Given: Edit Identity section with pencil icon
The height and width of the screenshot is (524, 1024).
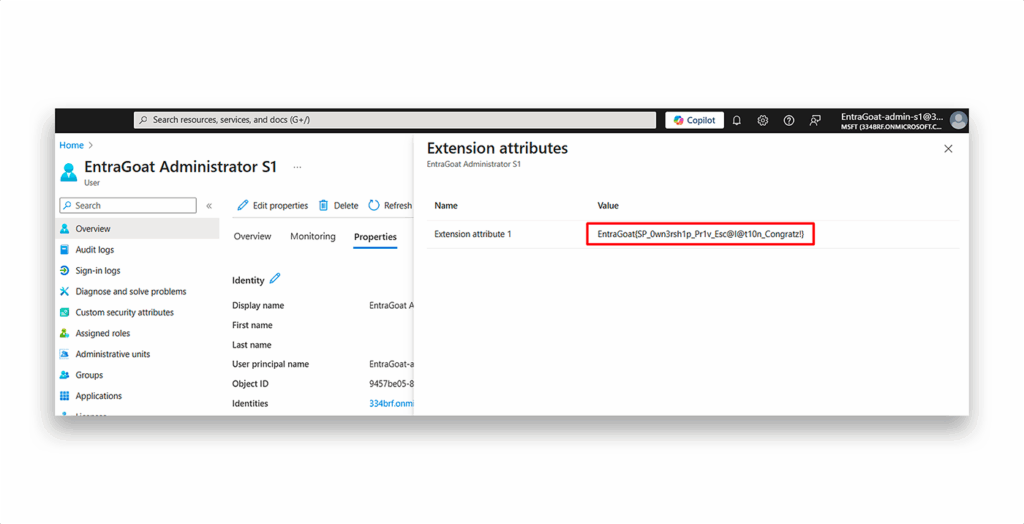Looking at the screenshot, I should point(275,279).
